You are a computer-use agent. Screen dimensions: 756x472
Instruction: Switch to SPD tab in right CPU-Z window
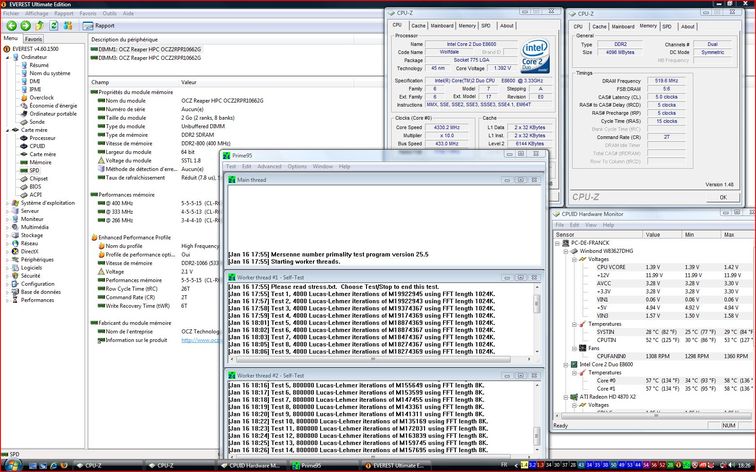coord(667,27)
